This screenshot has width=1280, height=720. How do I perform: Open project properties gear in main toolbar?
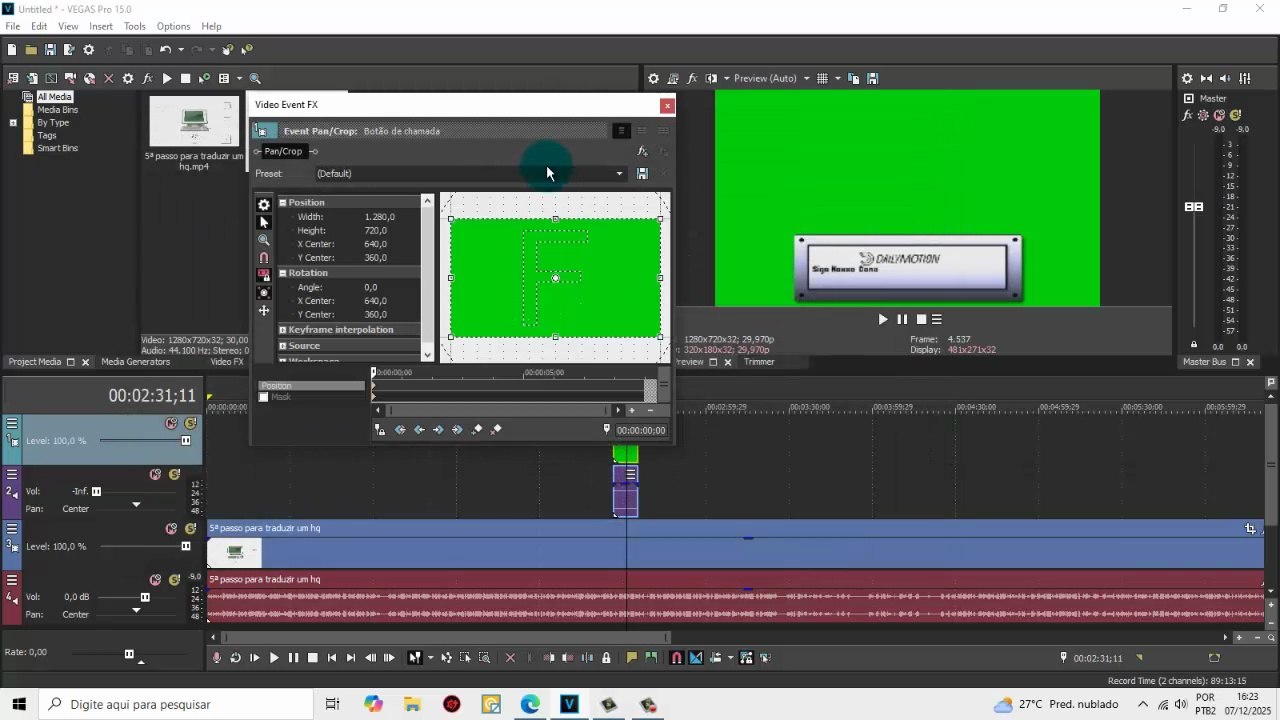[x=88, y=50]
